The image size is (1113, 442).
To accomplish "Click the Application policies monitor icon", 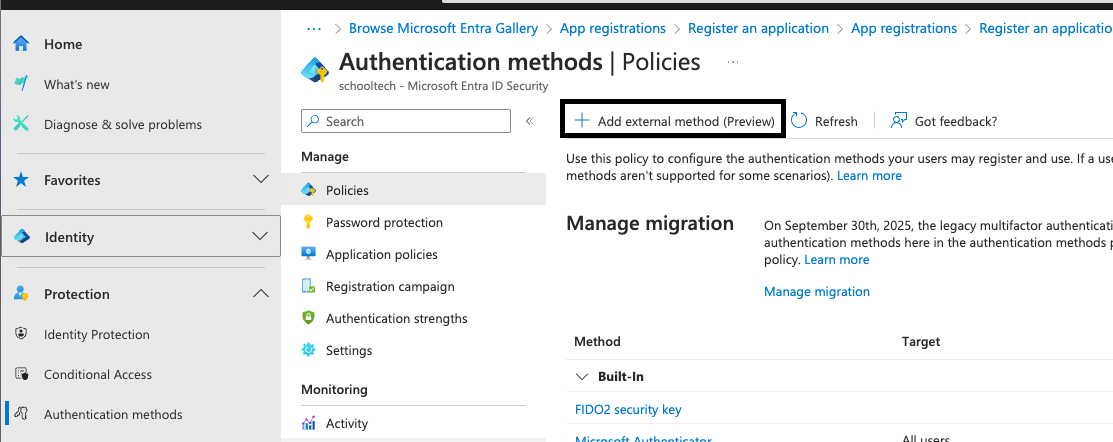I will (x=308, y=254).
